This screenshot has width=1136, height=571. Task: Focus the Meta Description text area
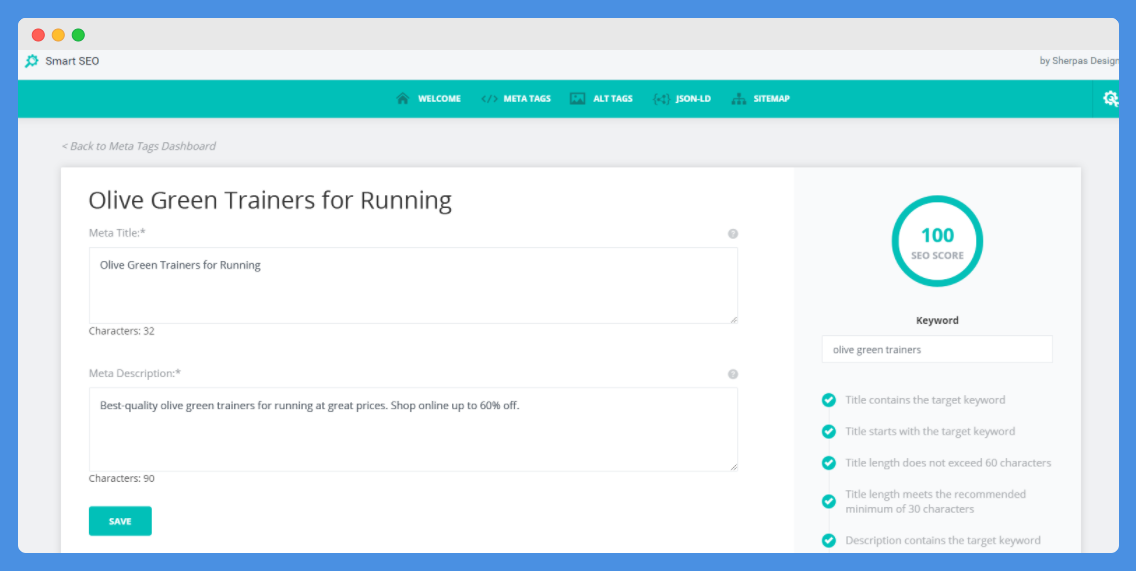pos(413,429)
